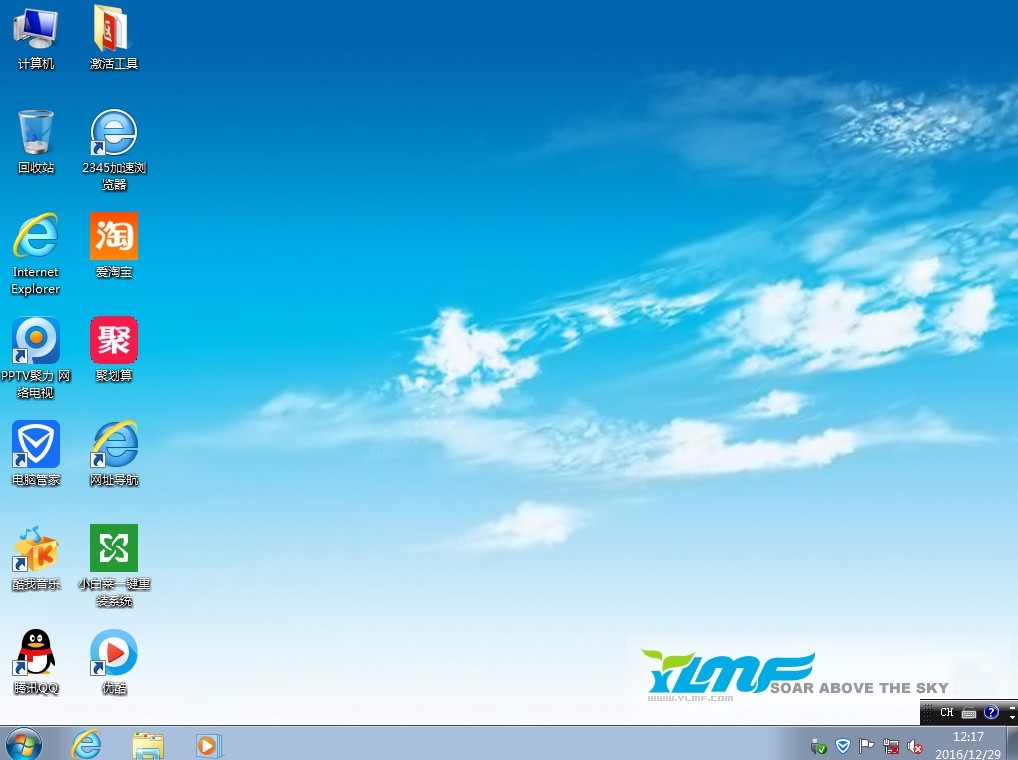Viewport: 1018px width, 760px height.
Task: Launch the 2345加速浏览器 browser
Action: point(113,132)
